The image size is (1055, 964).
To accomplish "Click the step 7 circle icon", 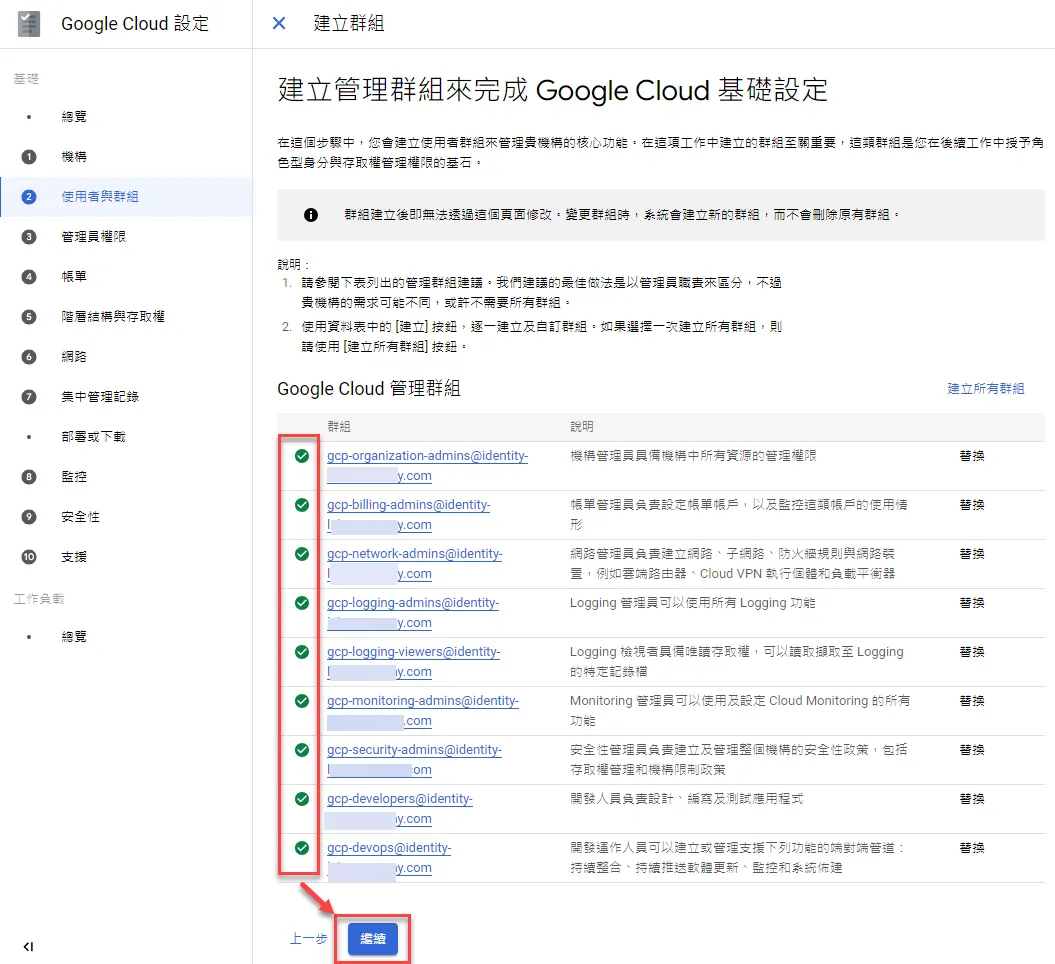I will click(28, 397).
